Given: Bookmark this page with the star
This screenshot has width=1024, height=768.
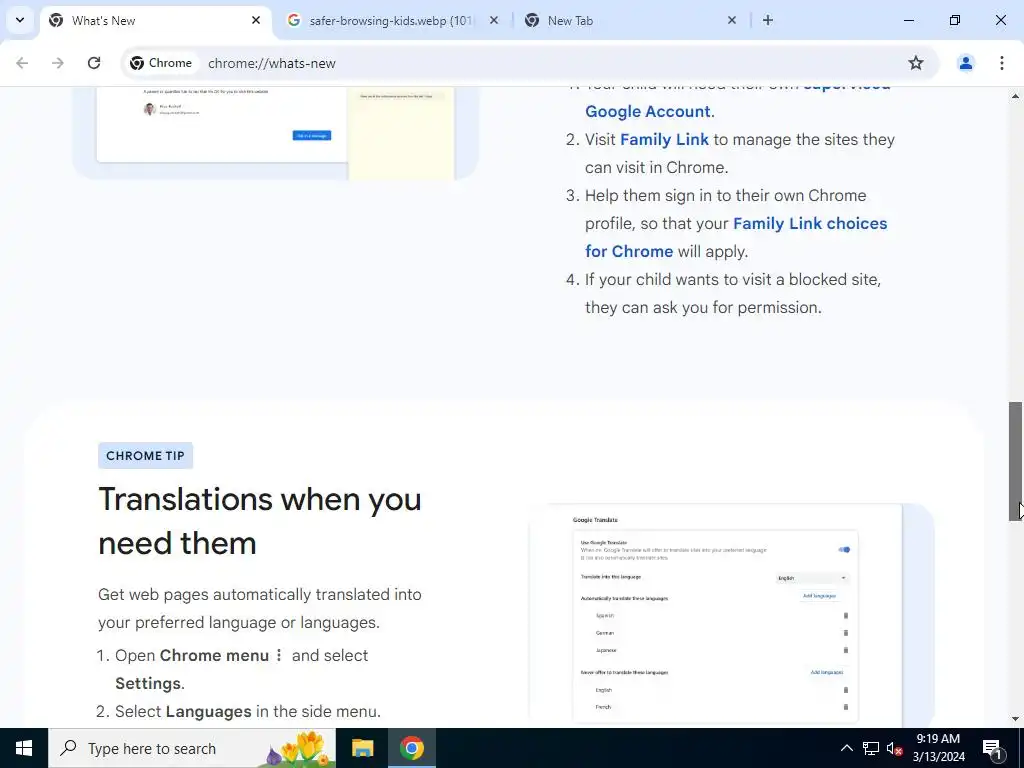Looking at the screenshot, I should tap(916, 63).
